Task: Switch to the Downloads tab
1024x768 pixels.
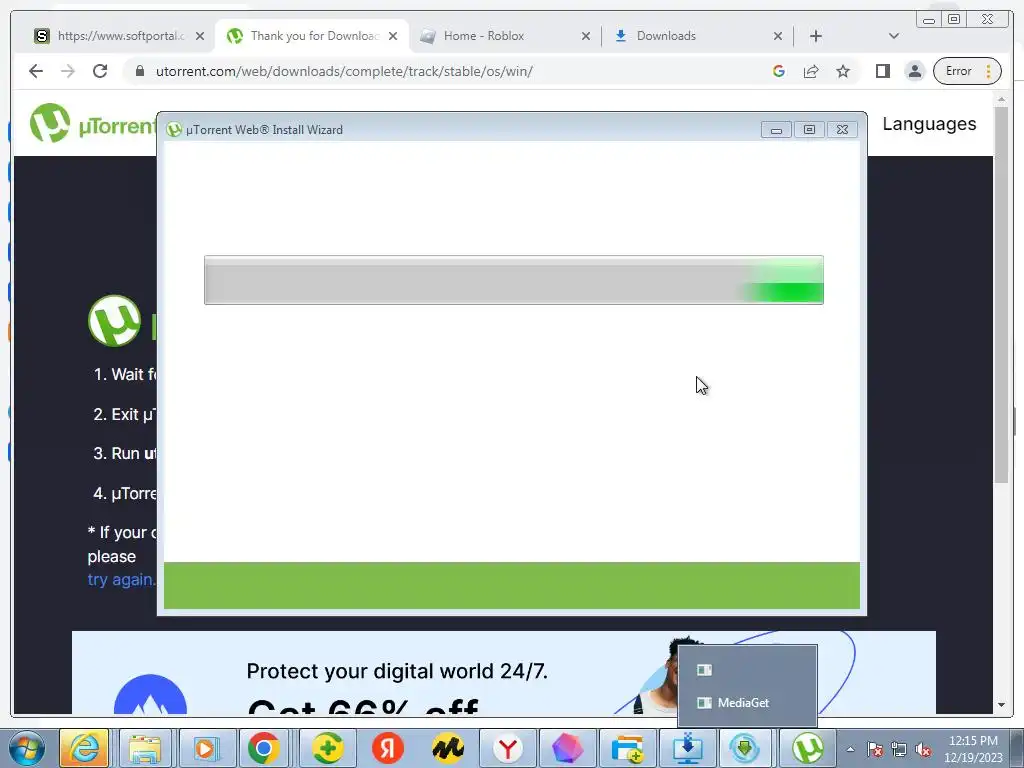Action: pyautogui.click(x=696, y=36)
